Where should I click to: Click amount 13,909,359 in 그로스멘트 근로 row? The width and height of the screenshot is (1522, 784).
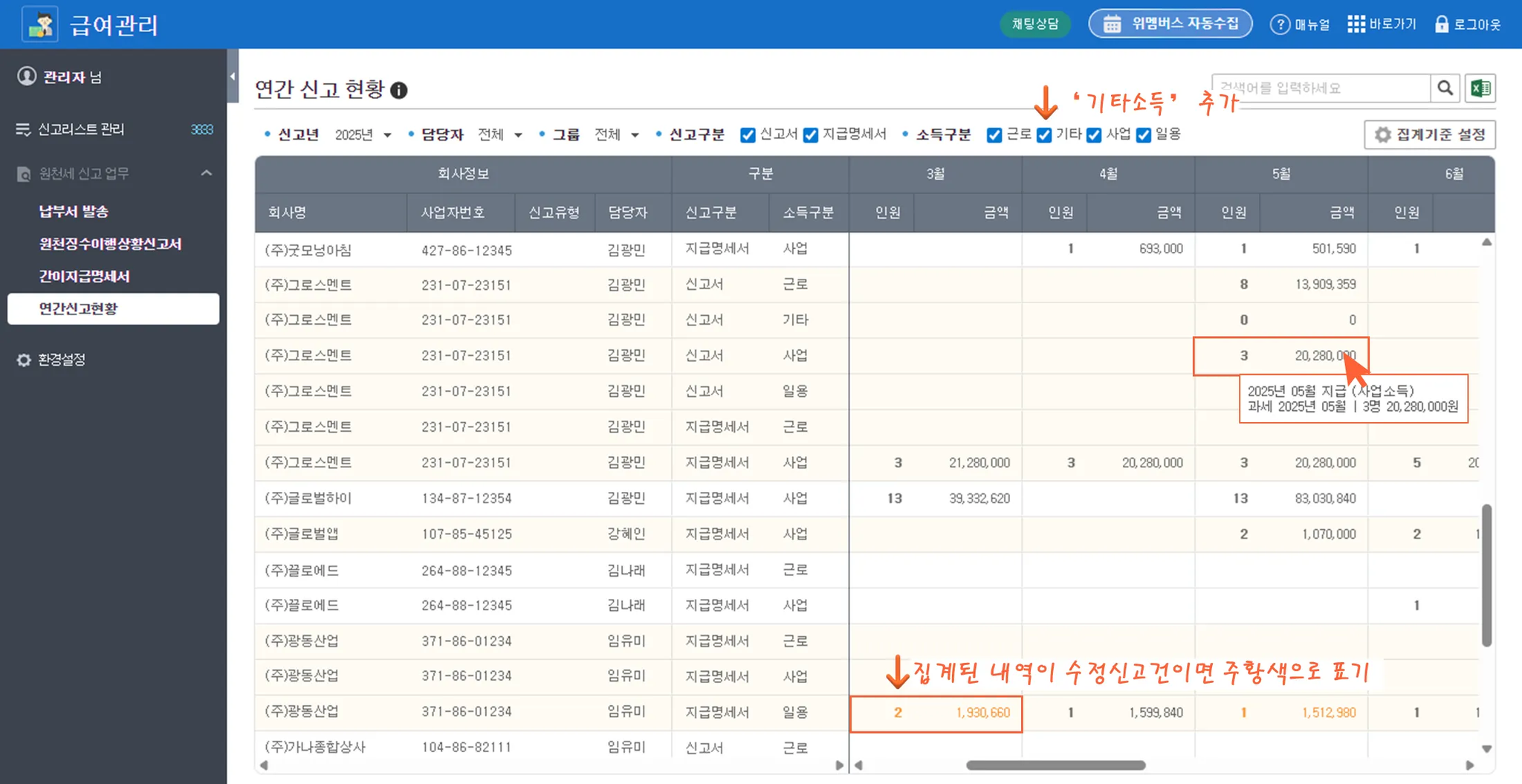click(x=1325, y=285)
